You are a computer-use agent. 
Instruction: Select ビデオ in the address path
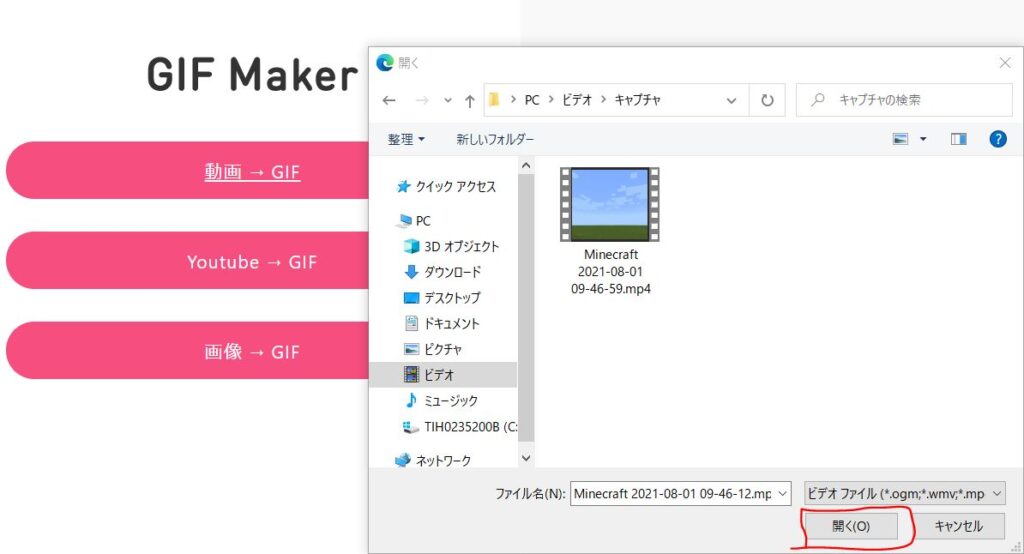(x=577, y=100)
